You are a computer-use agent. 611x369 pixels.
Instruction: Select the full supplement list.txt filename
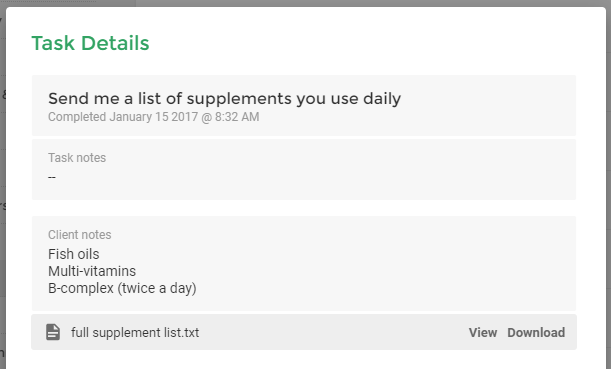coord(135,332)
